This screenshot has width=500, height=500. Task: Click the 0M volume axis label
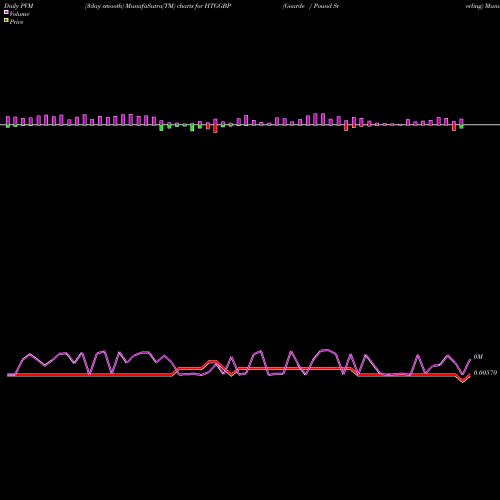[478, 357]
